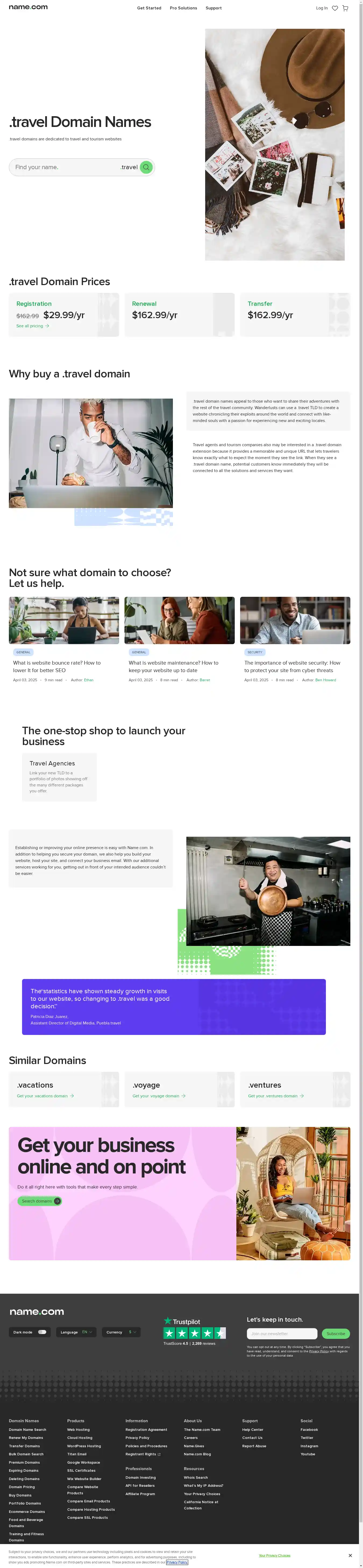Click the heart wishlist icon in header

pos(334,8)
